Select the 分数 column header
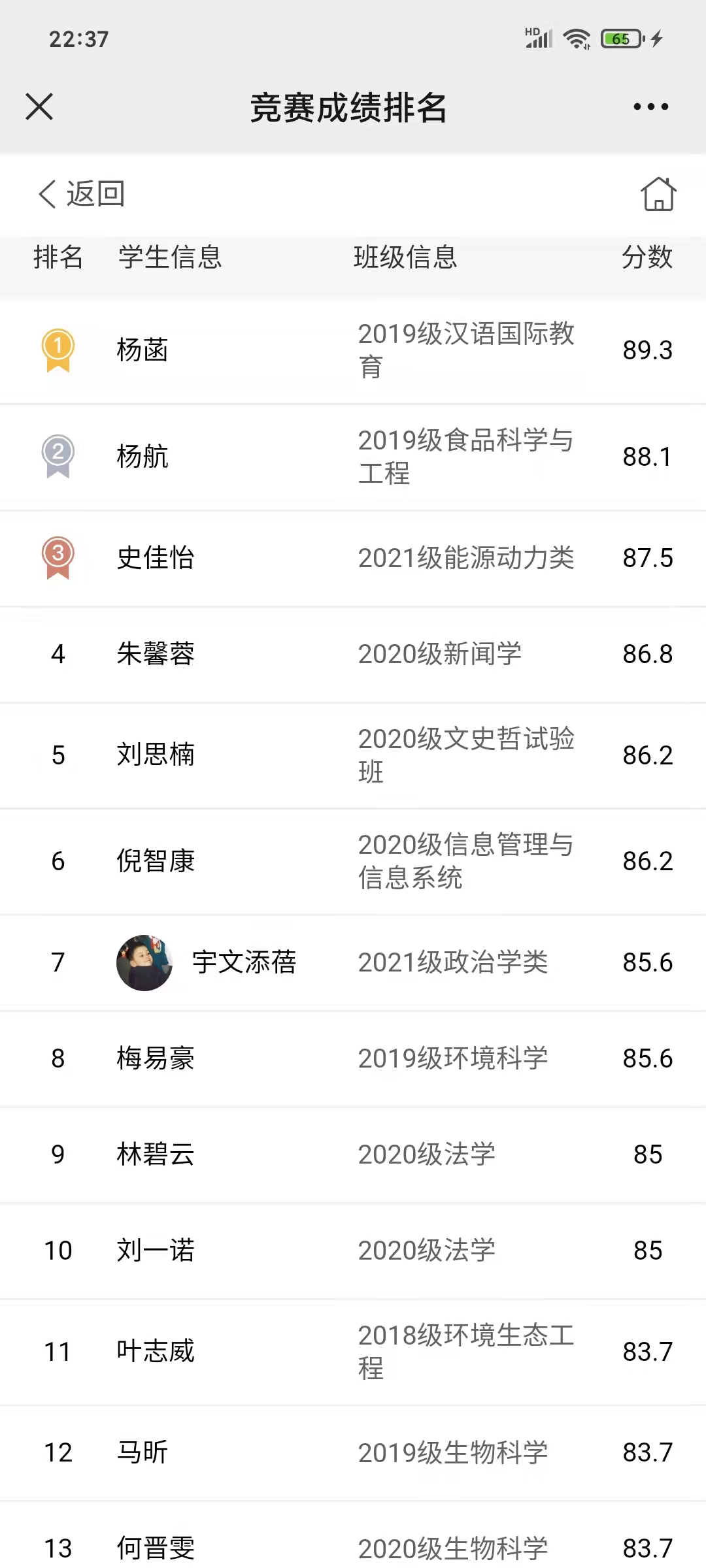The image size is (706, 1568). point(647,257)
